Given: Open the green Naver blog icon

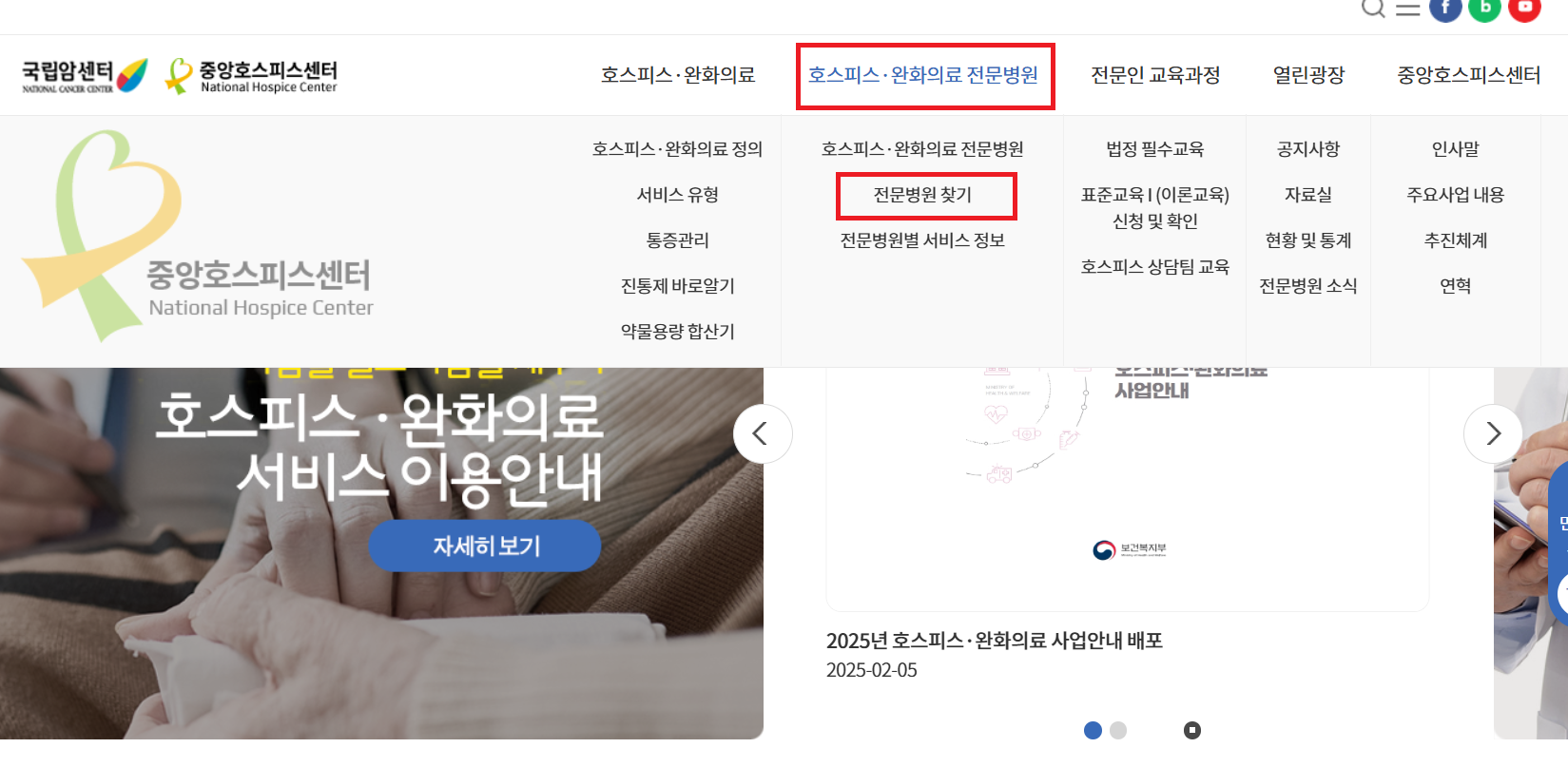Looking at the screenshot, I should pyautogui.click(x=1484, y=9).
